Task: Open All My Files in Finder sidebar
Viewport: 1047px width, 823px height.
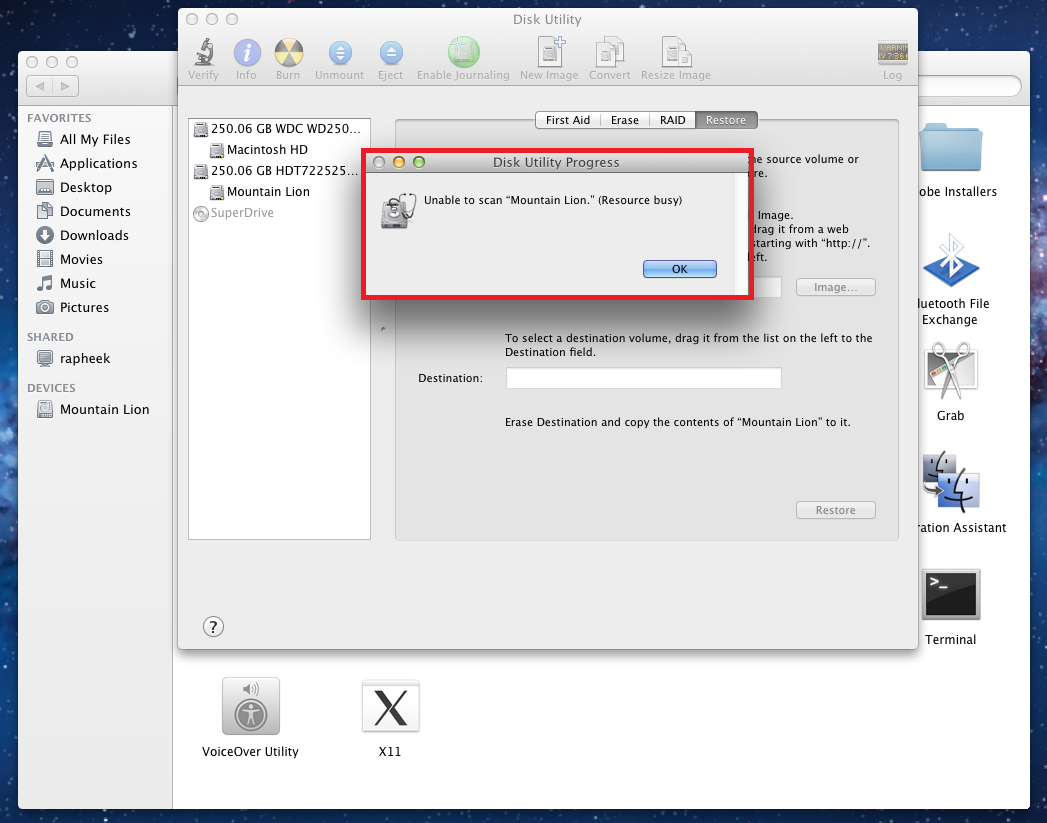Action: coord(83,140)
